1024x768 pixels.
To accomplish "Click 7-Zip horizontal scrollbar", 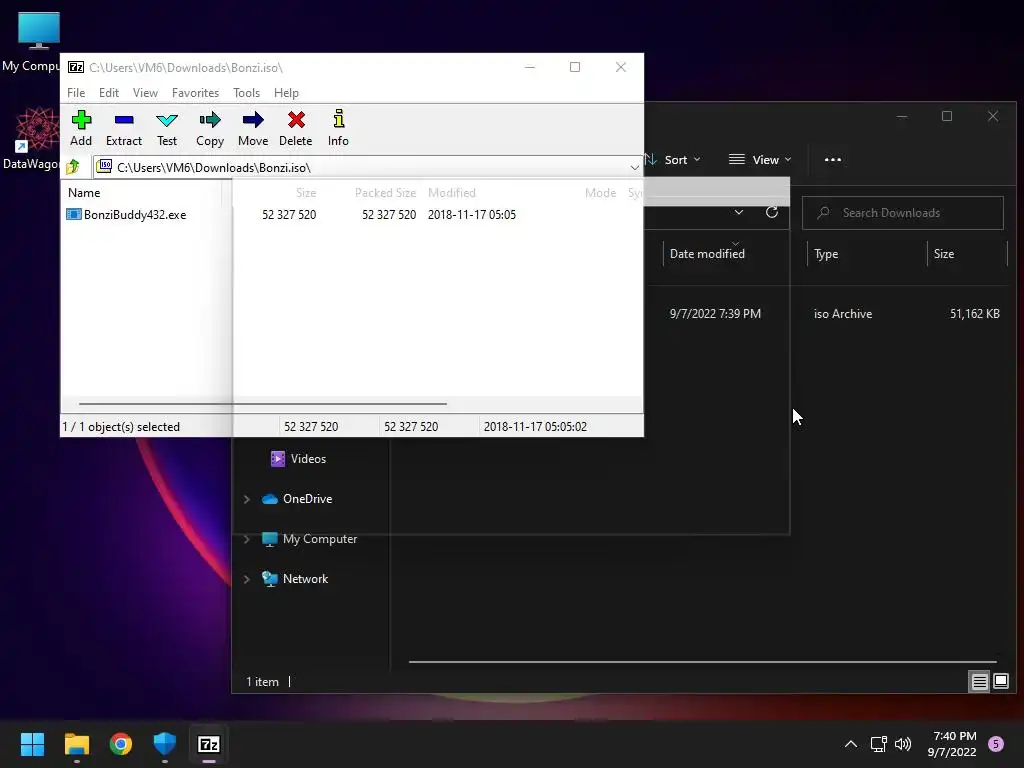I will 263,404.
